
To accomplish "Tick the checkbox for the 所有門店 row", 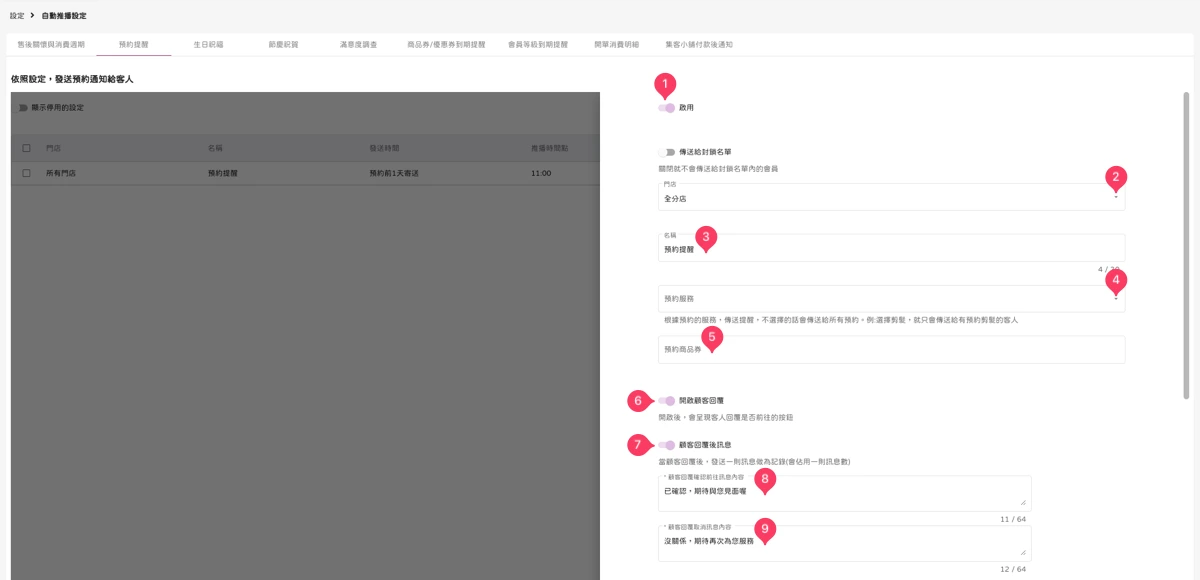I will tap(26, 174).
